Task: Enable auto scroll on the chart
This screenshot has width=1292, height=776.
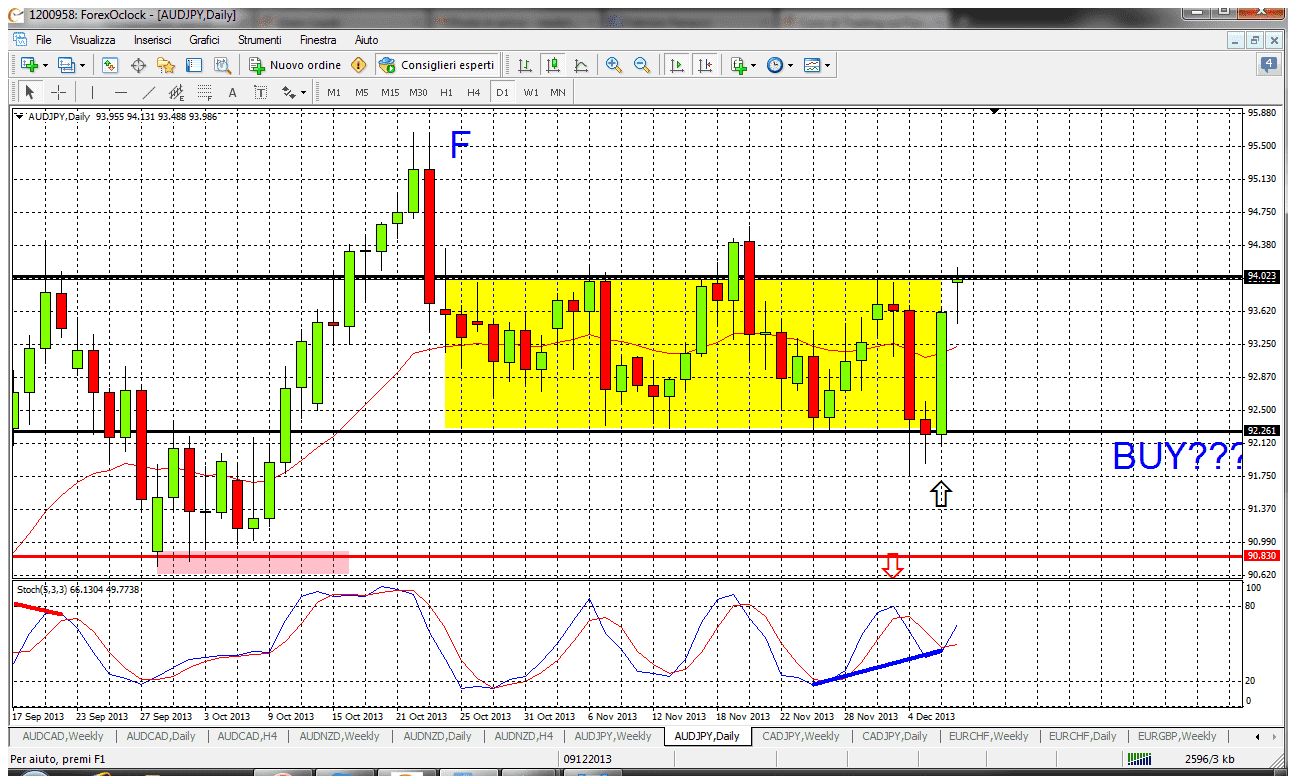Action: pos(677,64)
